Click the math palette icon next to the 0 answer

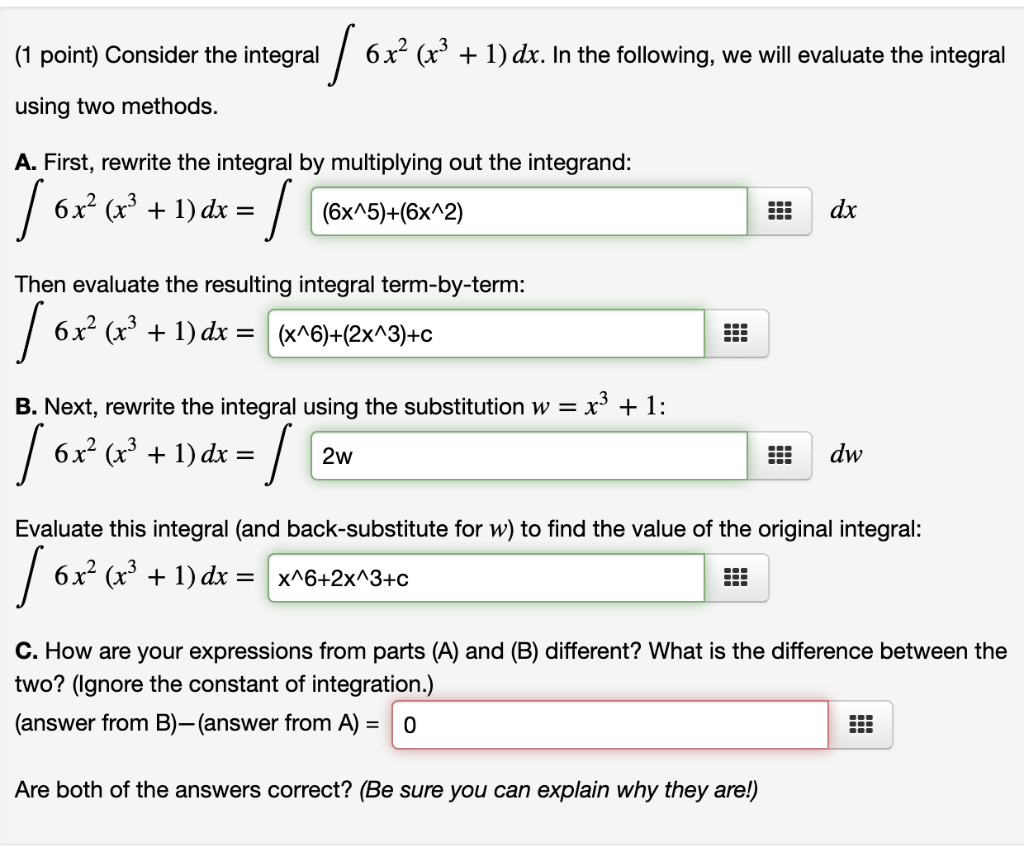[x=861, y=724]
